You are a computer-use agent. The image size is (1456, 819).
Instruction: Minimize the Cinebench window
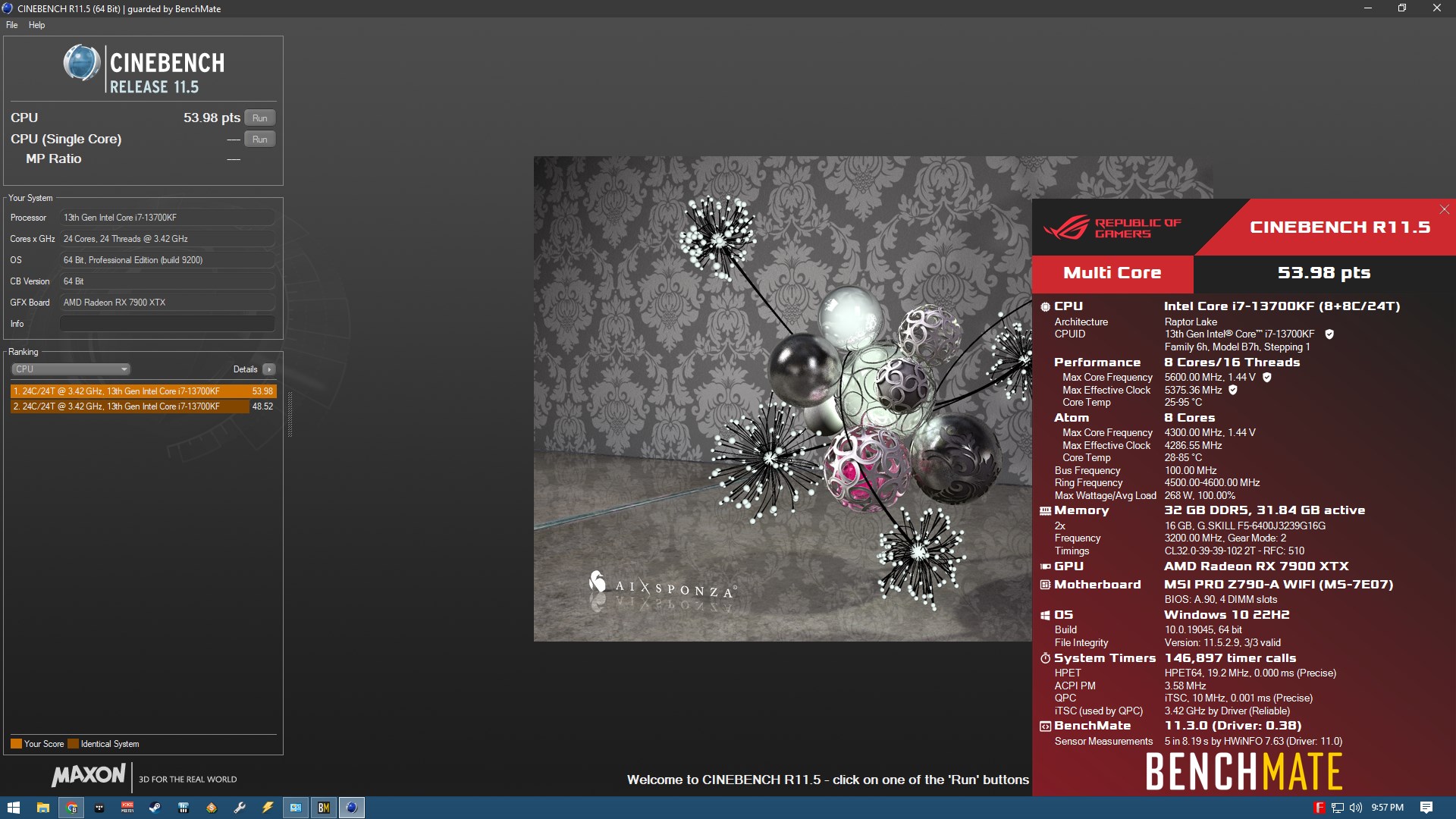pos(1368,8)
